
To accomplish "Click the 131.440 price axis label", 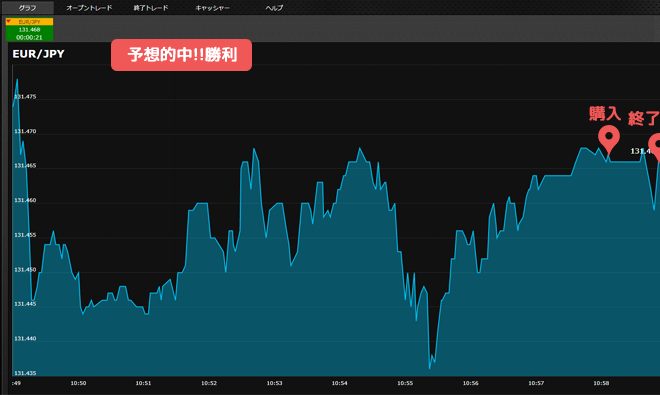I will (25, 338).
